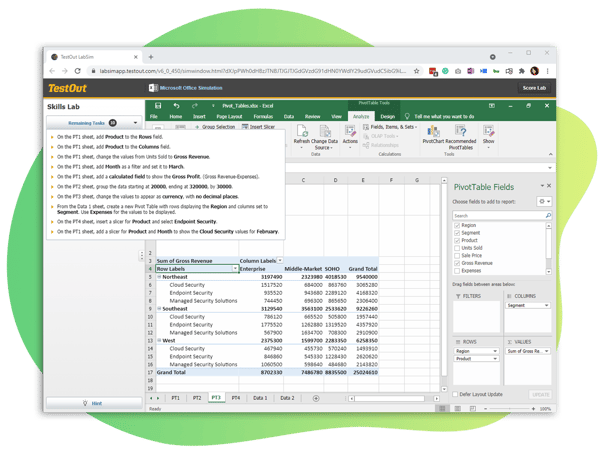Check the Expenses field
Viewport: 600px width, 454px height.
(x=457, y=271)
